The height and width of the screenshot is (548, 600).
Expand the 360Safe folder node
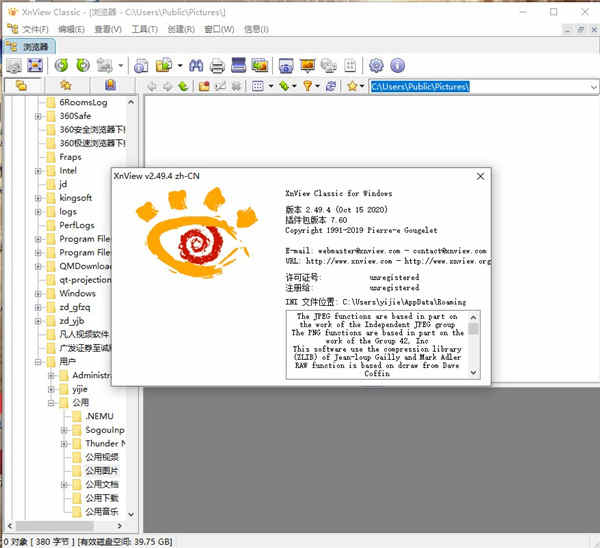pyautogui.click(x=38, y=116)
